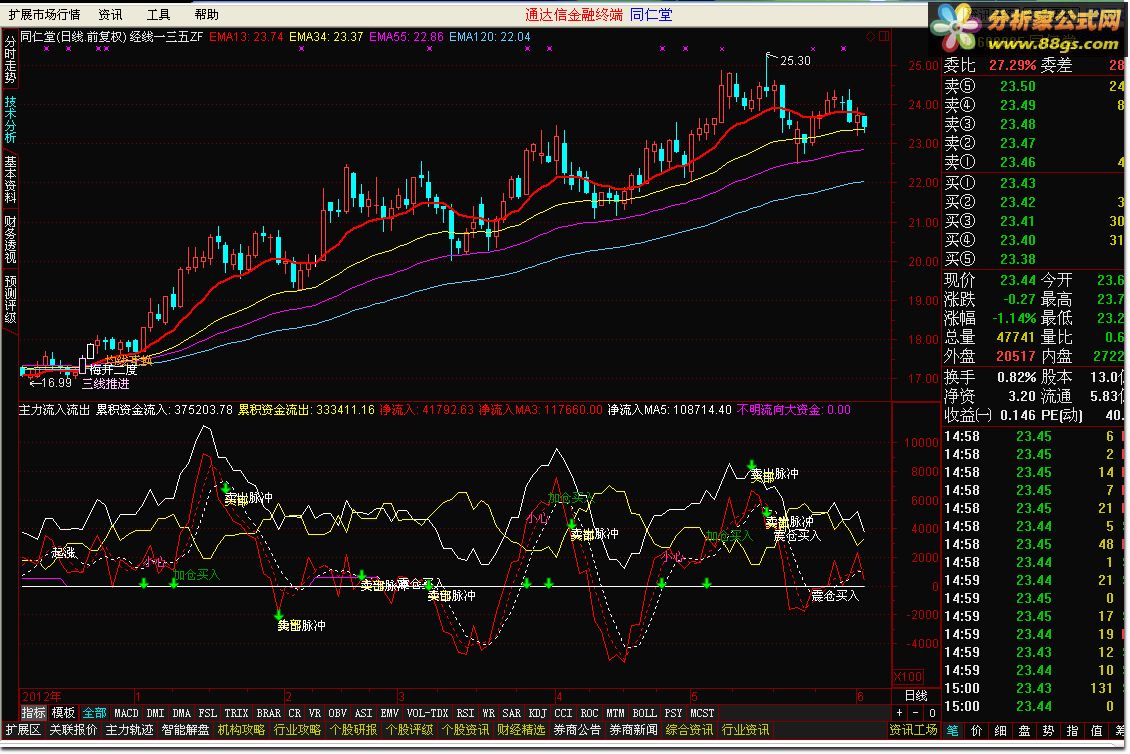The height and width of the screenshot is (754, 1130).
Task: Select the 全部 indicator filter
Action: tap(94, 713)
